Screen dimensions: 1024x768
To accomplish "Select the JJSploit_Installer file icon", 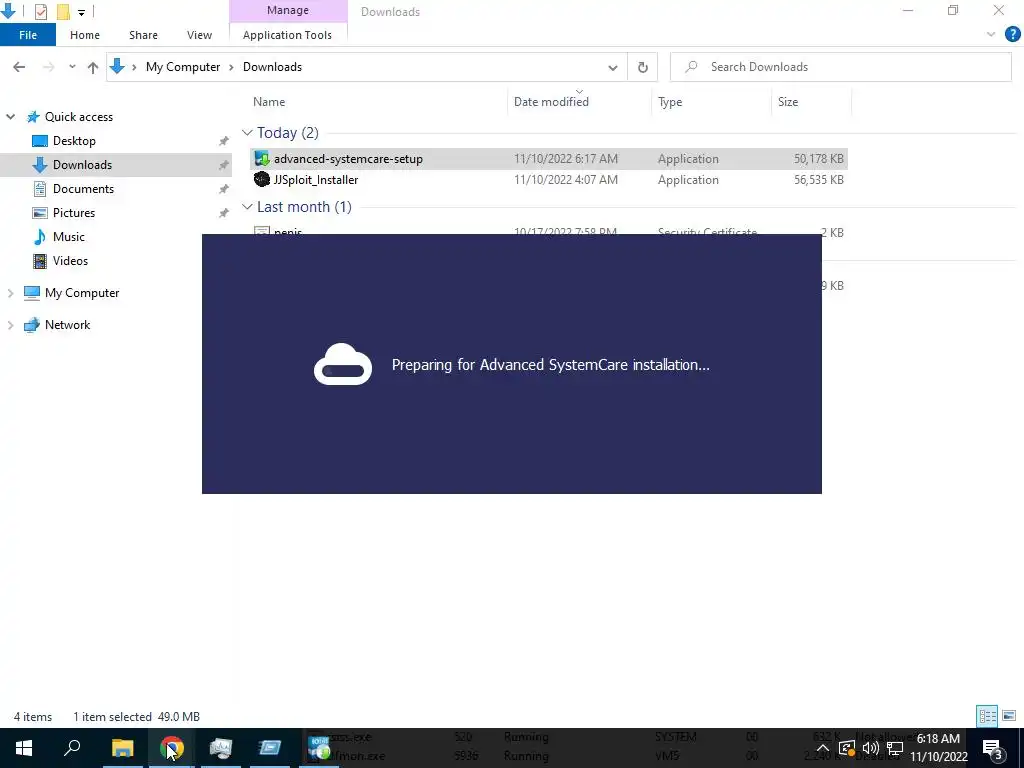I will (x=262, y=180).
